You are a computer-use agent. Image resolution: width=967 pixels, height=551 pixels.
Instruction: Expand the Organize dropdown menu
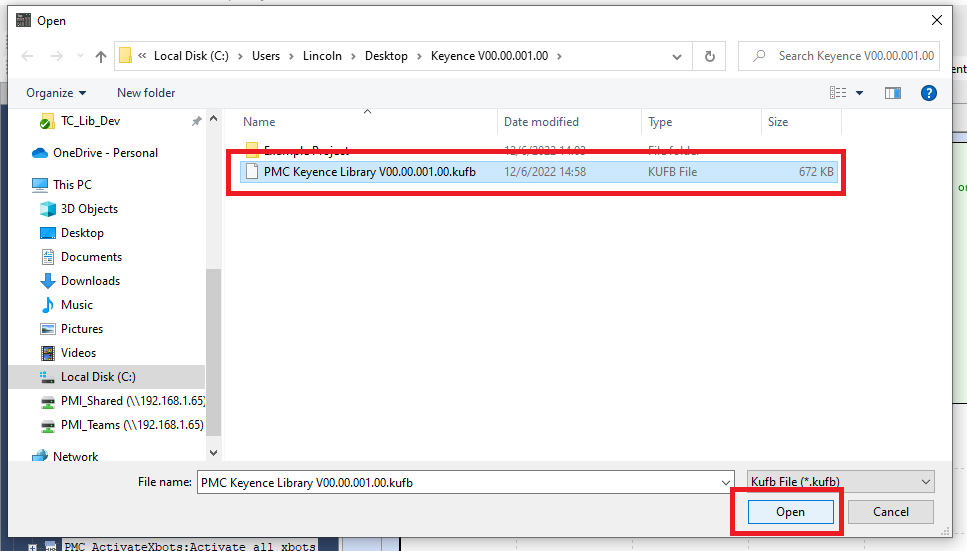click(56, 93)
